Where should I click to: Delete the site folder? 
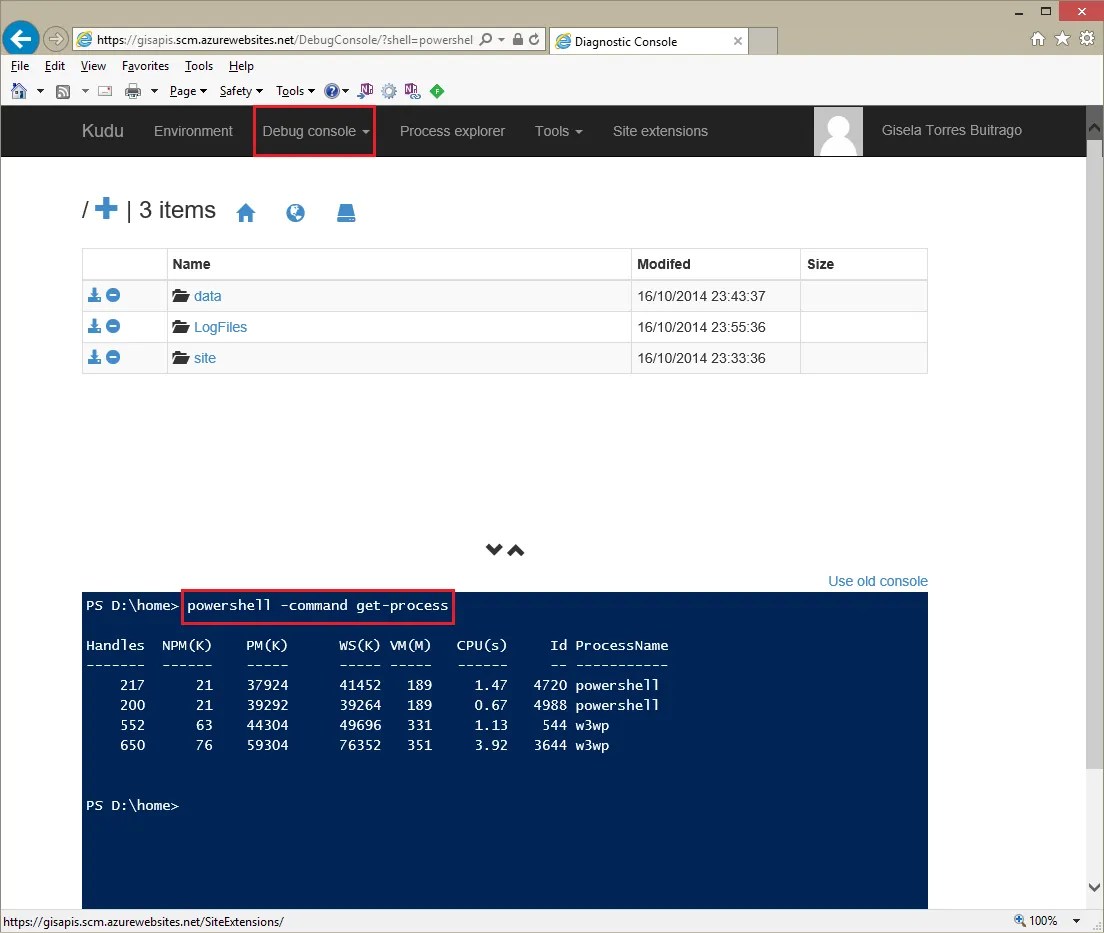pos(113,357)
